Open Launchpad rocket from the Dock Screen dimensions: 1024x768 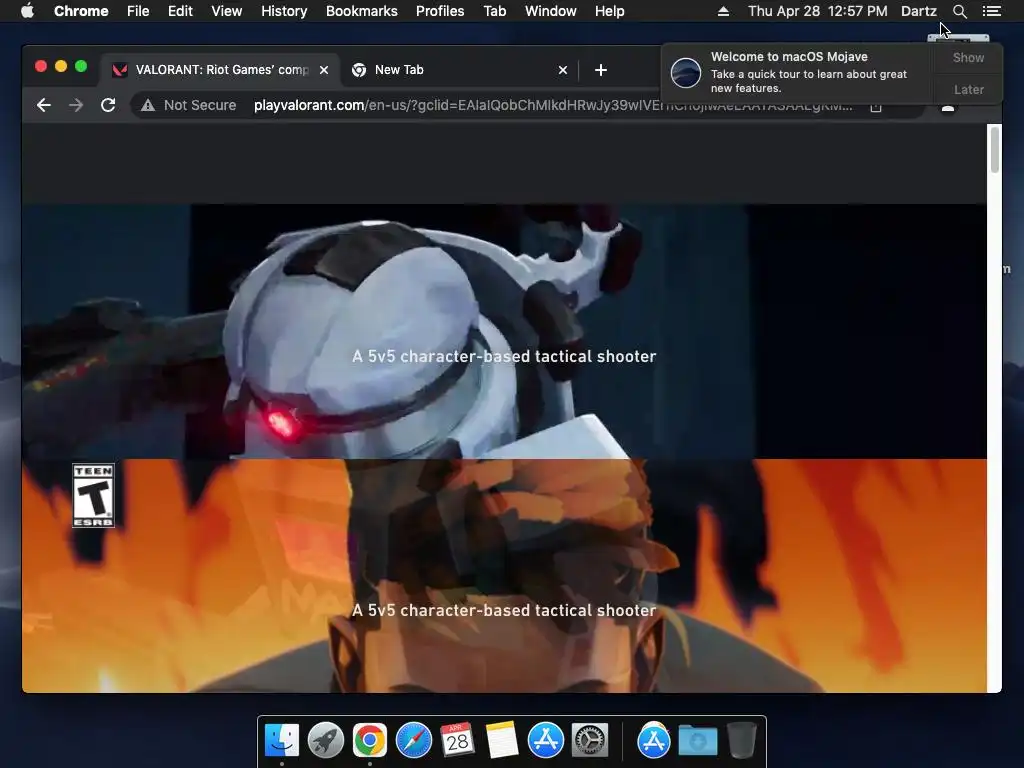click(x=326, y=740)
